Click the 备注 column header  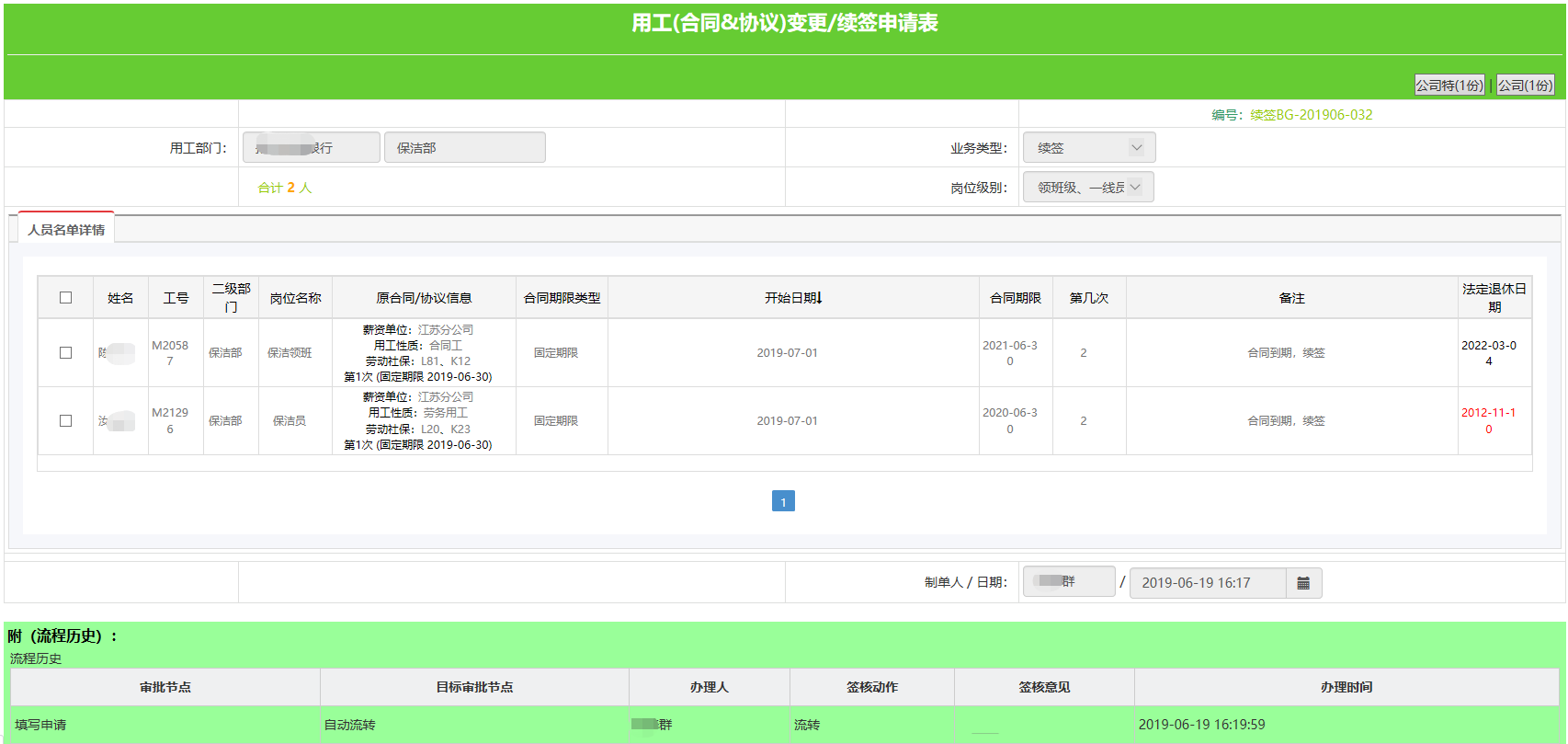point(1291,298)
